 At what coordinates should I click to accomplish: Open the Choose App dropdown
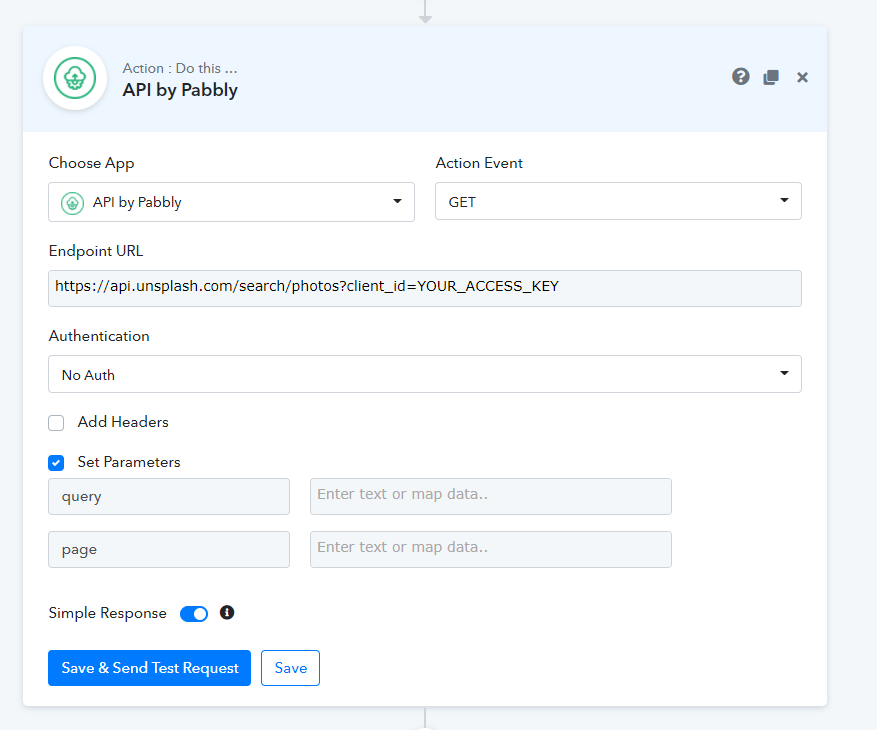click(x=231, y=202)
